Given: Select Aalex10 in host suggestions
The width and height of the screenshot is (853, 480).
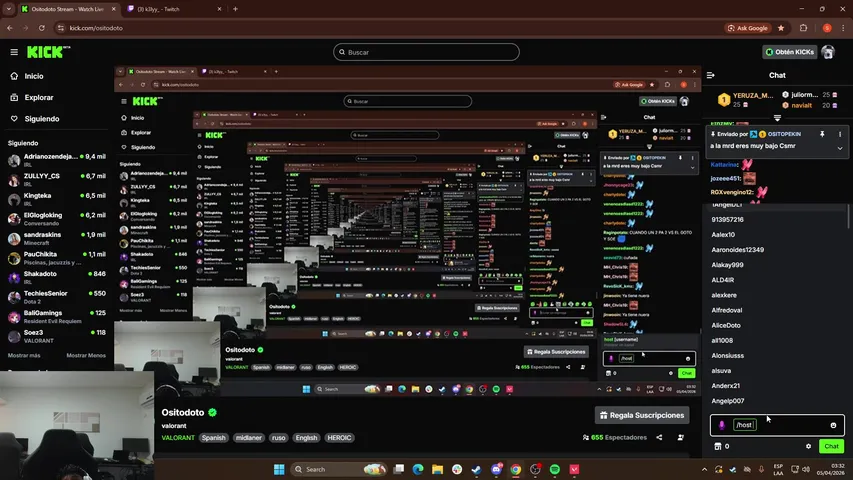Looking at the screenshot, I should coord(723,235).
